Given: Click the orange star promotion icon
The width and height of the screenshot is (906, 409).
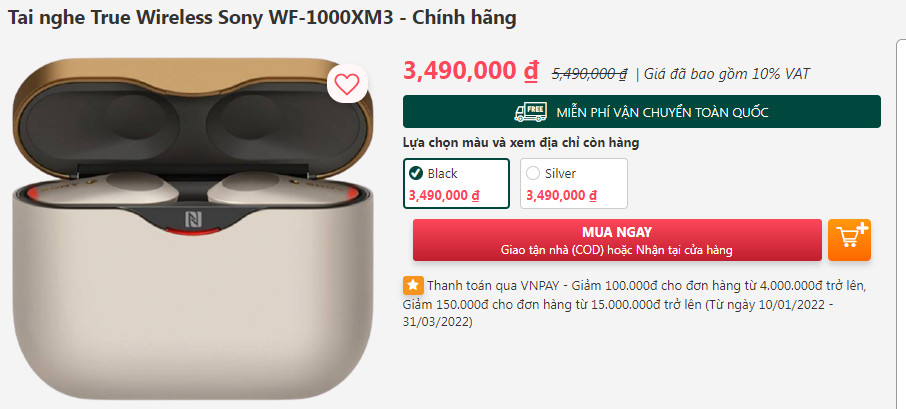Looking at the screenshot, I should 413,285.
